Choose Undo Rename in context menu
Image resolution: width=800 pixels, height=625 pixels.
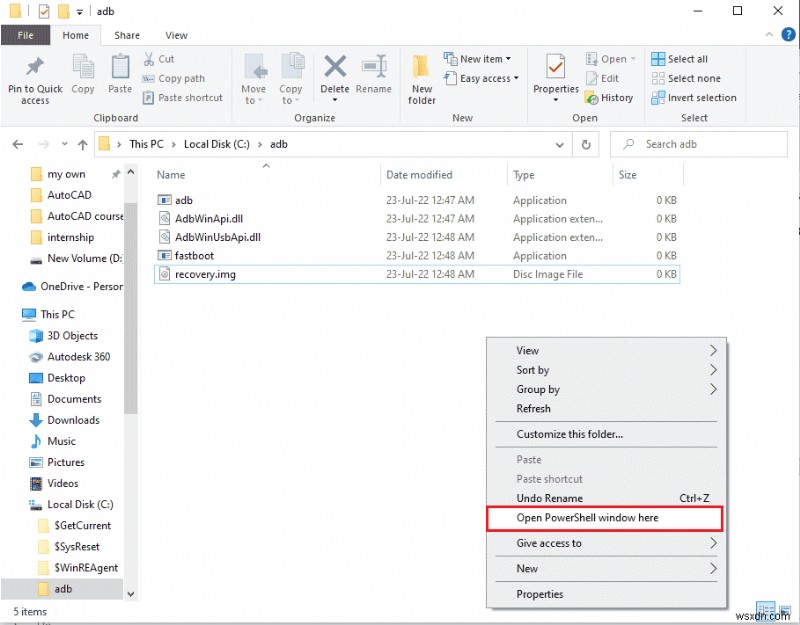click(606, 498)
